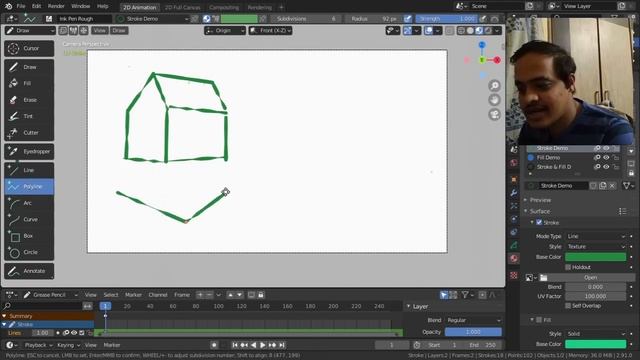
Task: Open the timeline Marker menu
Action: (x=111, y=345)
